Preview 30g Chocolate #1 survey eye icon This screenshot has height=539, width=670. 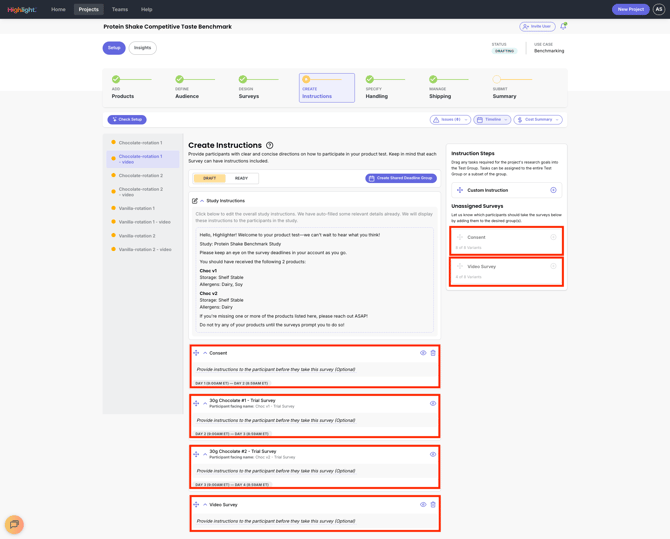click(433, 404)
